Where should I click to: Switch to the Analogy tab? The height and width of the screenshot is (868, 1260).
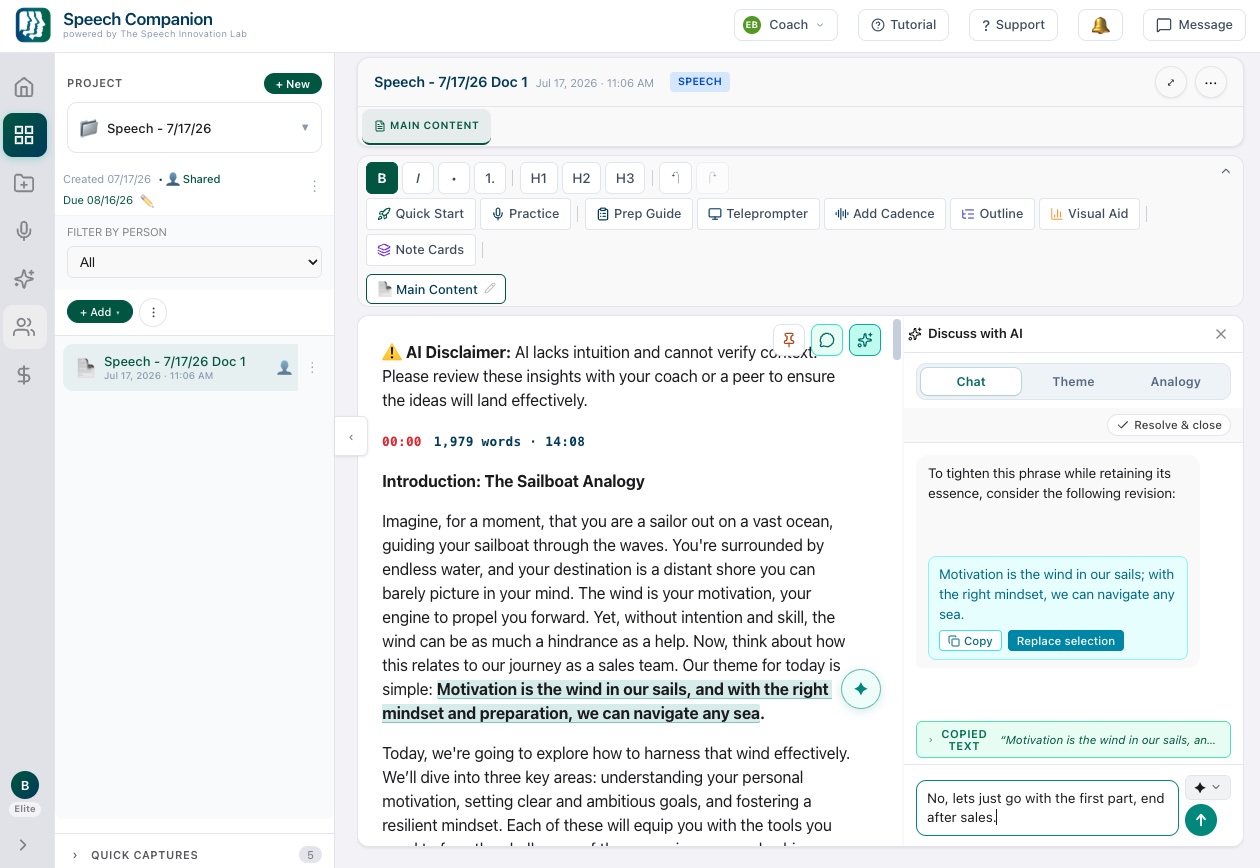(1175, 382)
